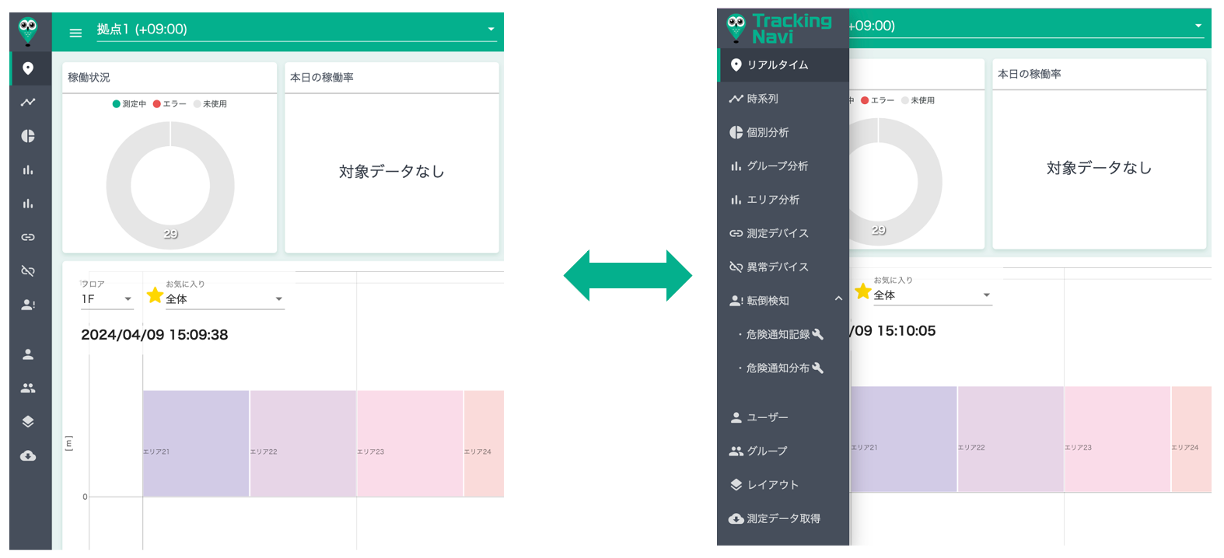
Task: Collapse the 転倒検知 submenu in expanded sidebar
Action: 838,300
